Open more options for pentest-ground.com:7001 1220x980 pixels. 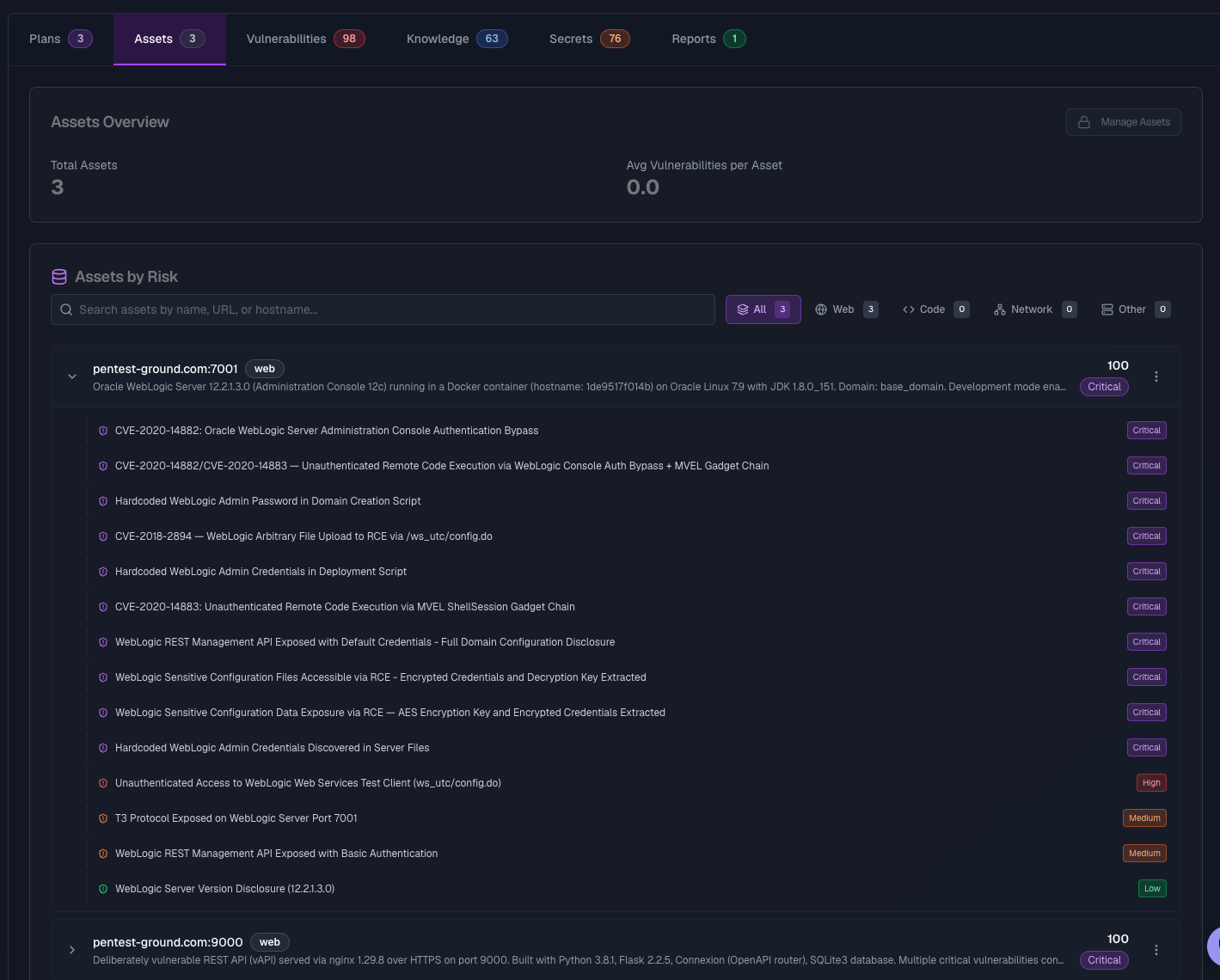[1156, 377]
